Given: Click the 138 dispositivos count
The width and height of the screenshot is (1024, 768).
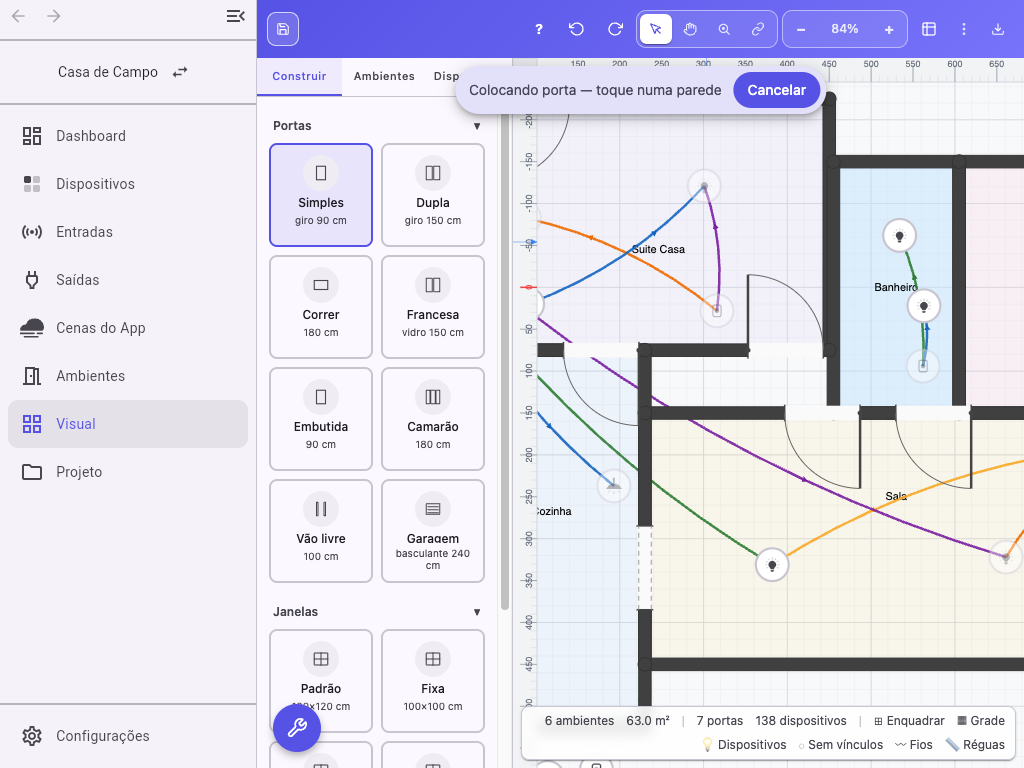Looking at the screenshot, I should [801, 721].
